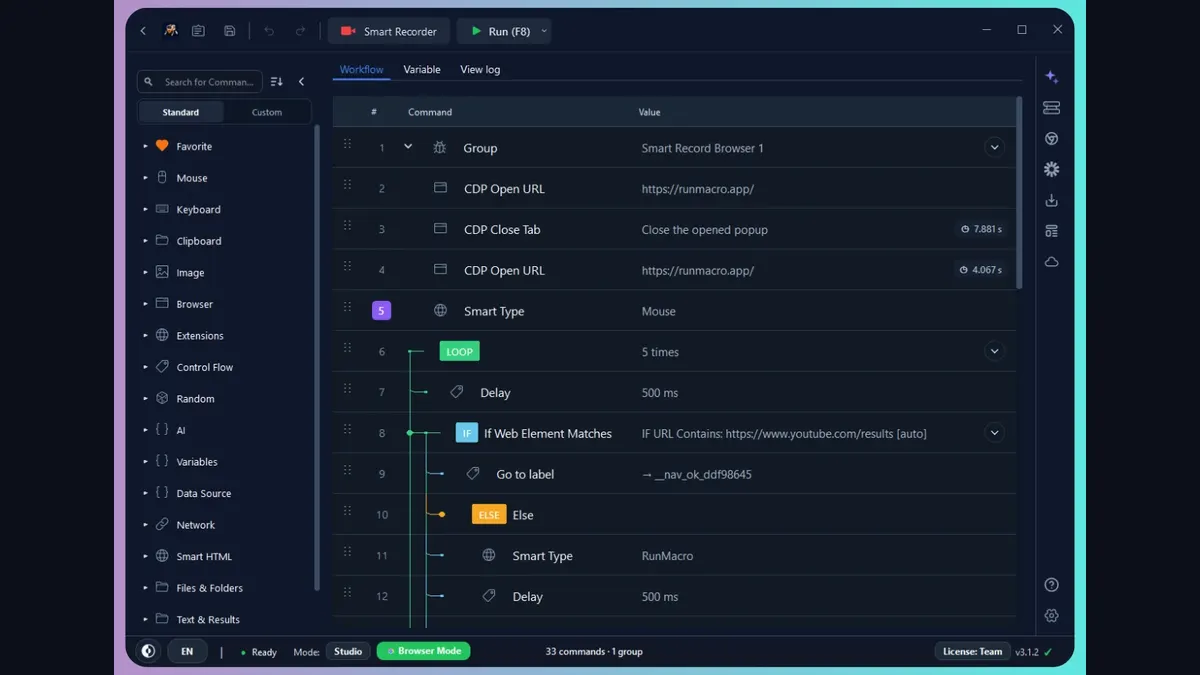Click the tag icon on row 7 Delay
The height and width of the screenshot is (675, 1200).
(457, 392)
